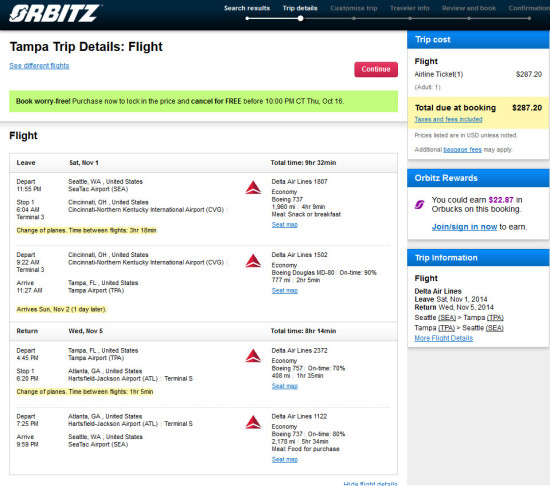This screenshot has height=486, width=550.
Task: Open Seat map for Delta 1807
Action: coord(285,225)
